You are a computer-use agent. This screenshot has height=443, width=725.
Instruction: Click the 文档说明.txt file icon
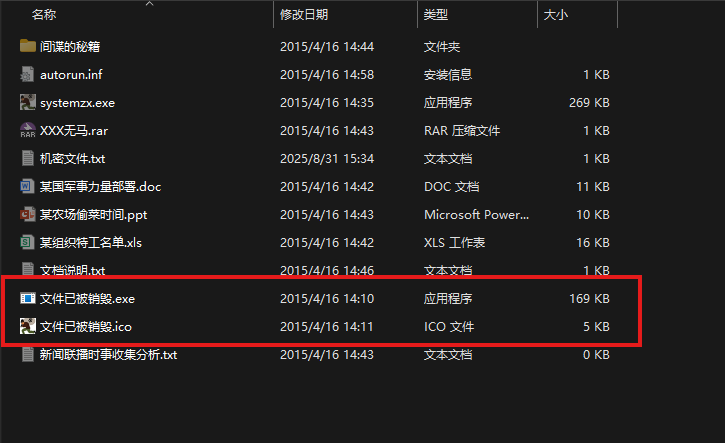point(28,269)
